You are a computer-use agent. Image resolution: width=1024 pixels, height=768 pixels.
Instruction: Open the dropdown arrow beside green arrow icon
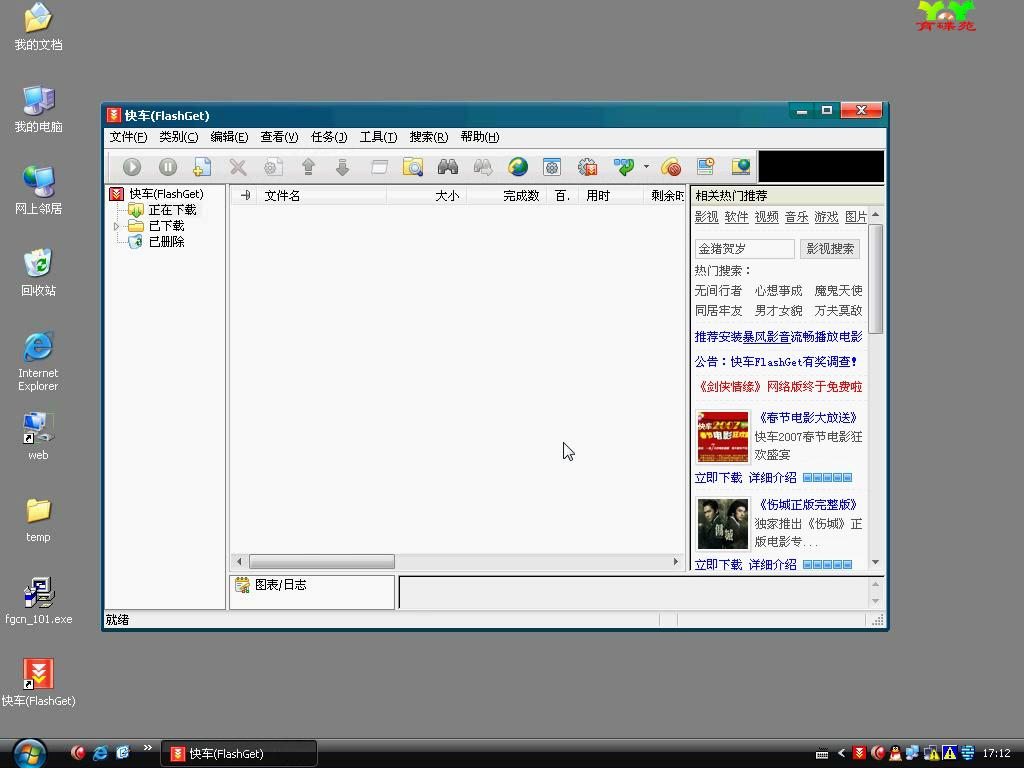(x=646, y=167)
